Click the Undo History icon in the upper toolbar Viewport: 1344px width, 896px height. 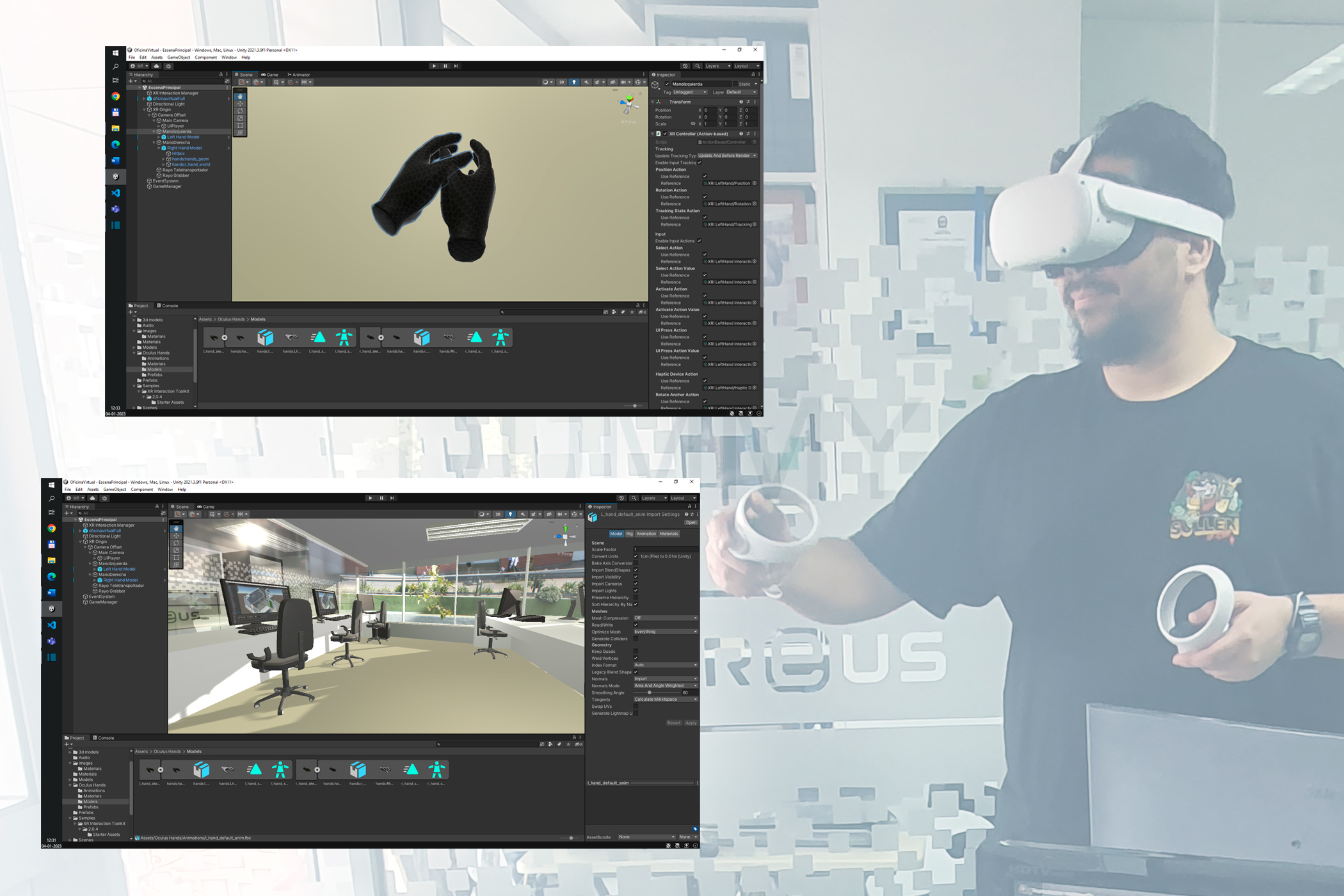(685, 66)
